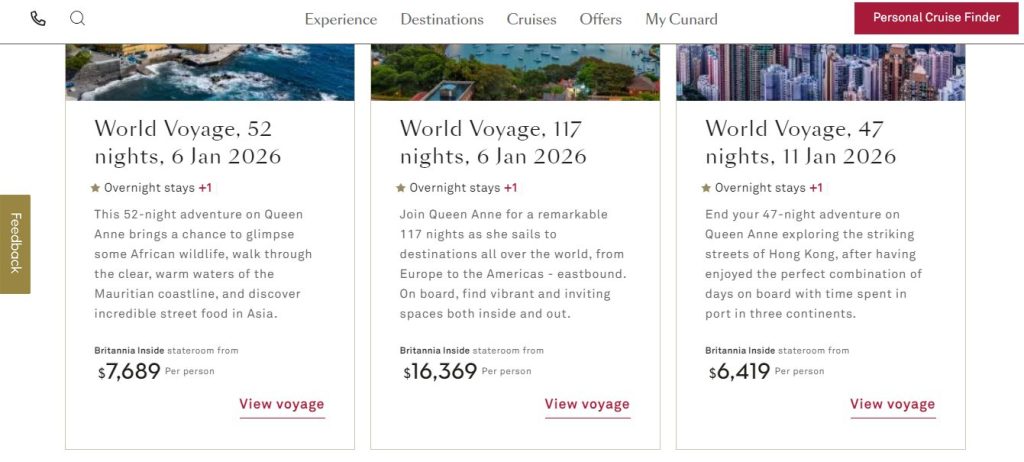
Task: Expand +1 overnight stays on 47-night voyage
Action: 816,188
